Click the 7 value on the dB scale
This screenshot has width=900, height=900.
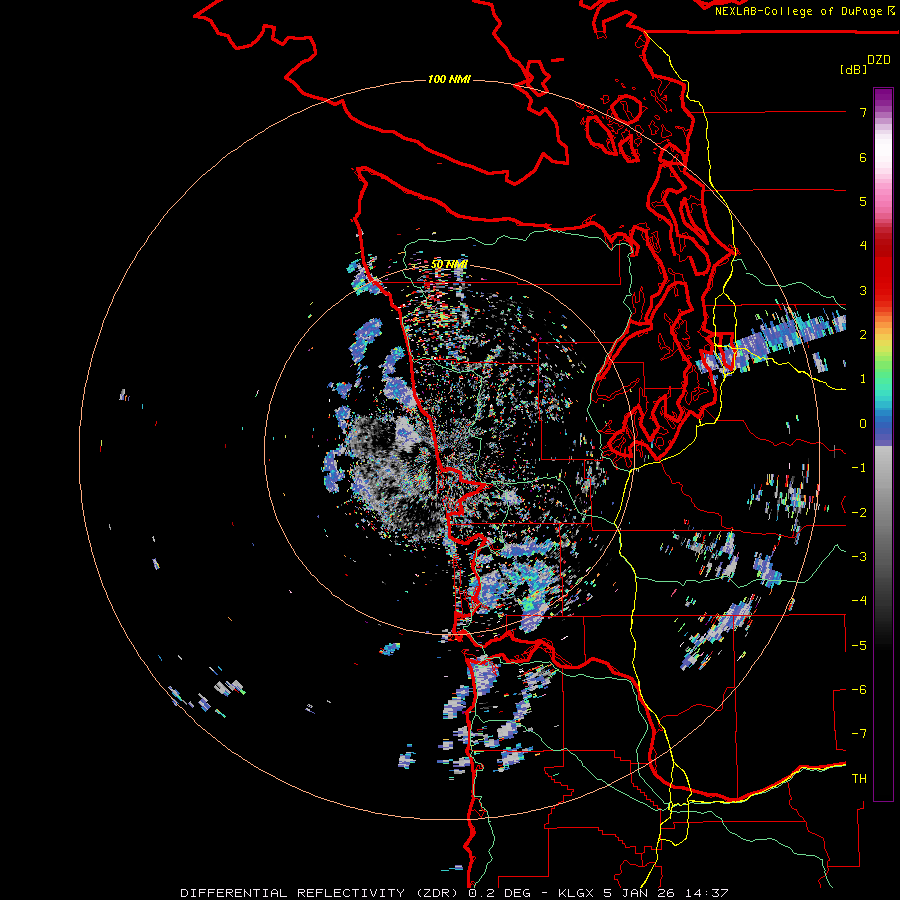coord(863,112)
